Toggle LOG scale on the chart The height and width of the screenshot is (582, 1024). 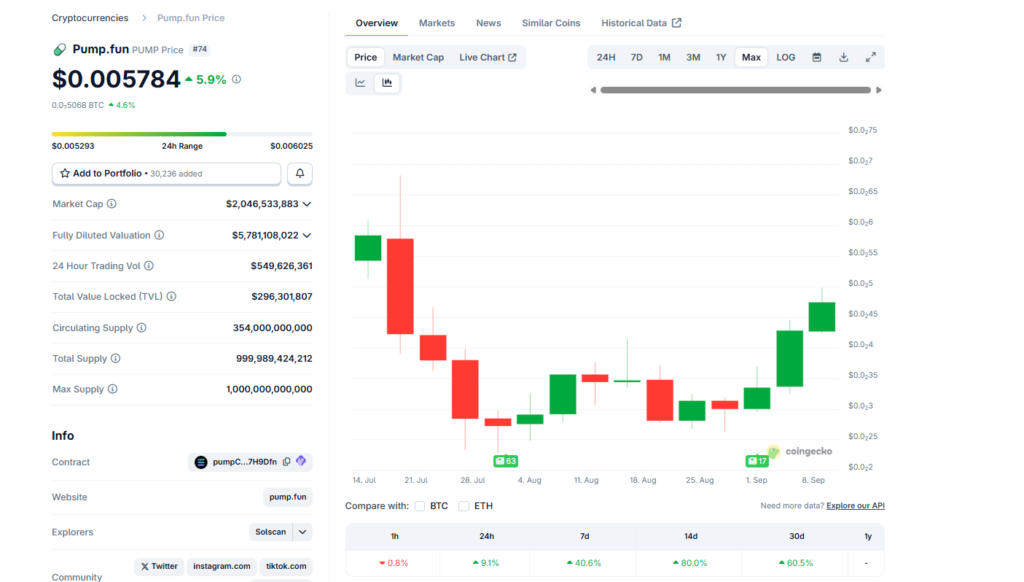pyautogui.click(x=785, y=57)
